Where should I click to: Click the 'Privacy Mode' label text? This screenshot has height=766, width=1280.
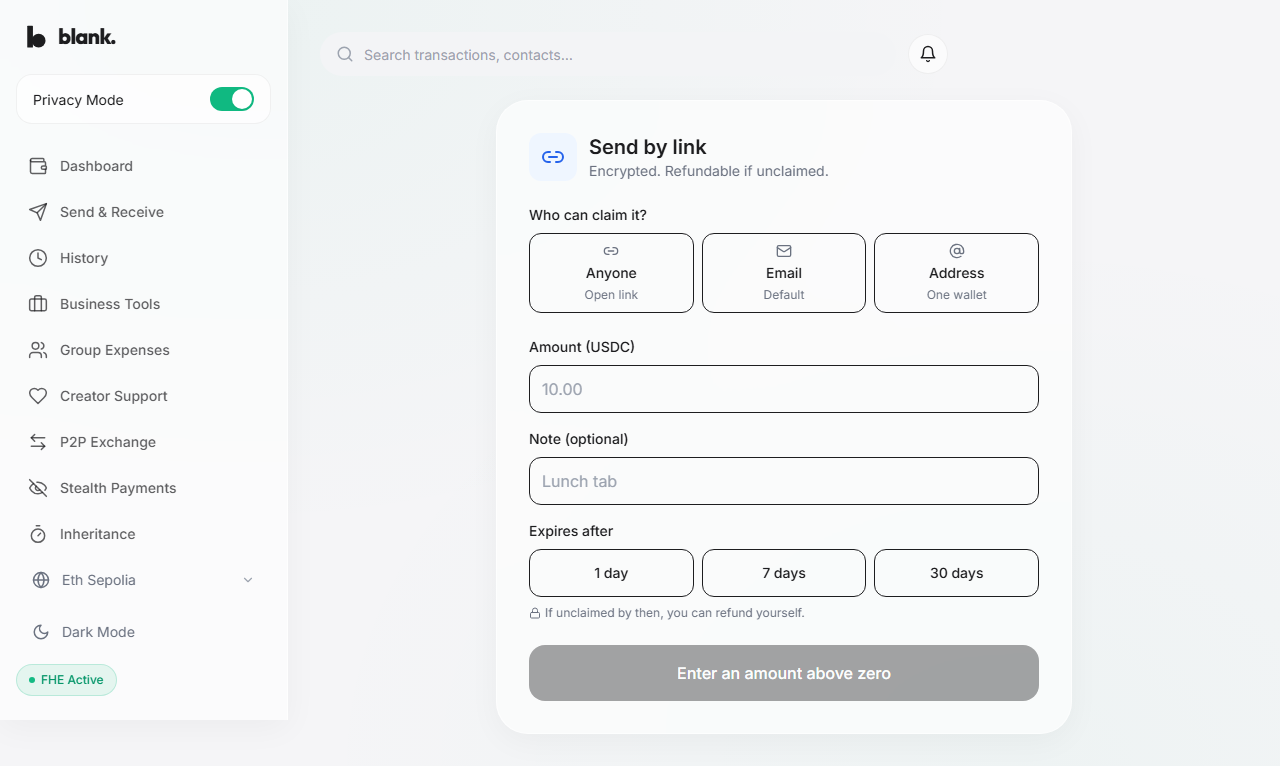pos(78,100)
